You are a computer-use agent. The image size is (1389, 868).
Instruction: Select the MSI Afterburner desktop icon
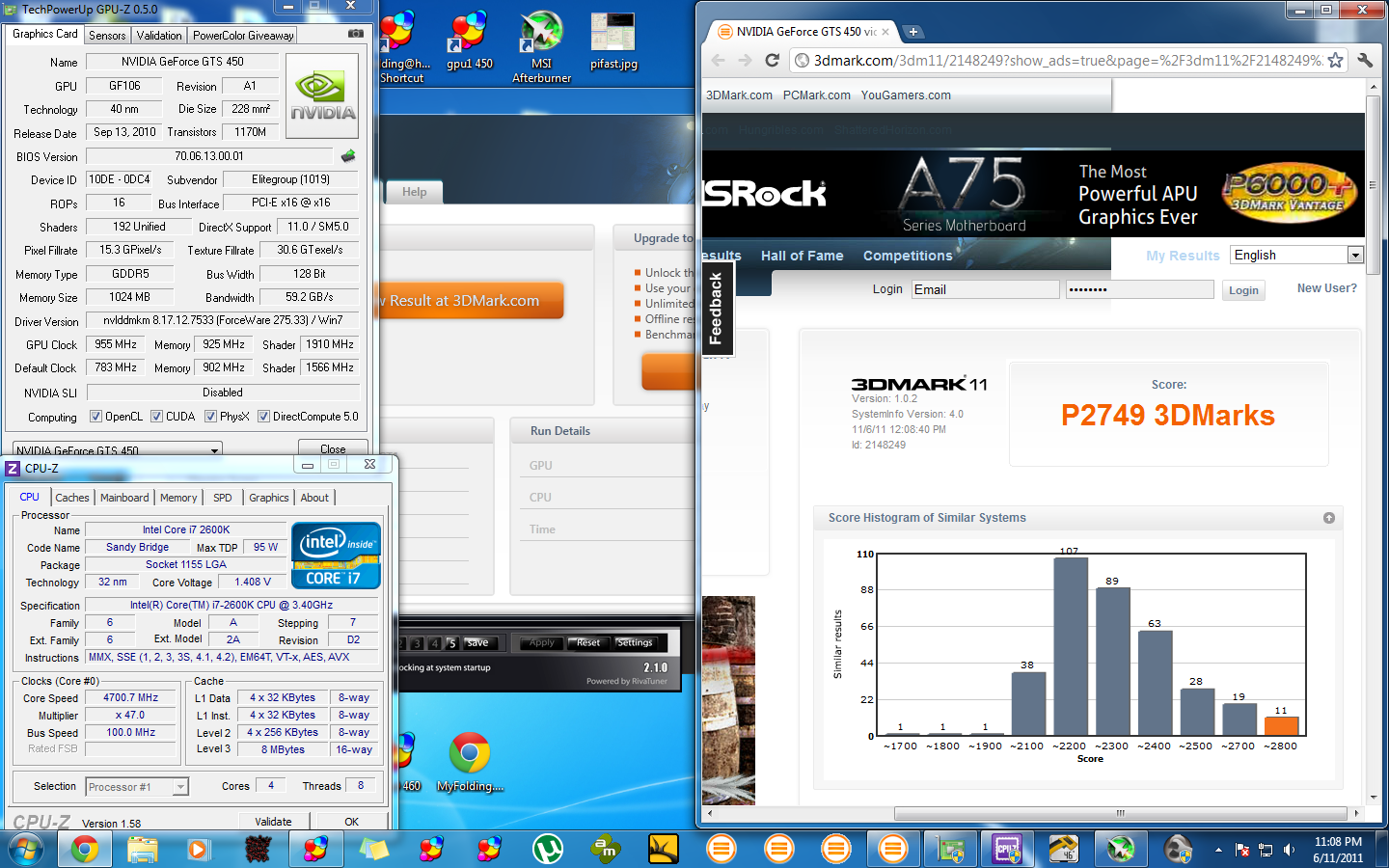[541, 47]
